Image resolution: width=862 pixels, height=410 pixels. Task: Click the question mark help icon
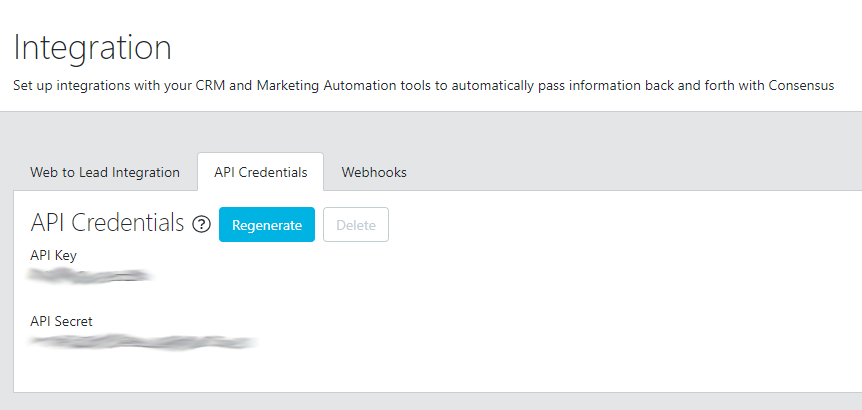[x=202, y=224]
